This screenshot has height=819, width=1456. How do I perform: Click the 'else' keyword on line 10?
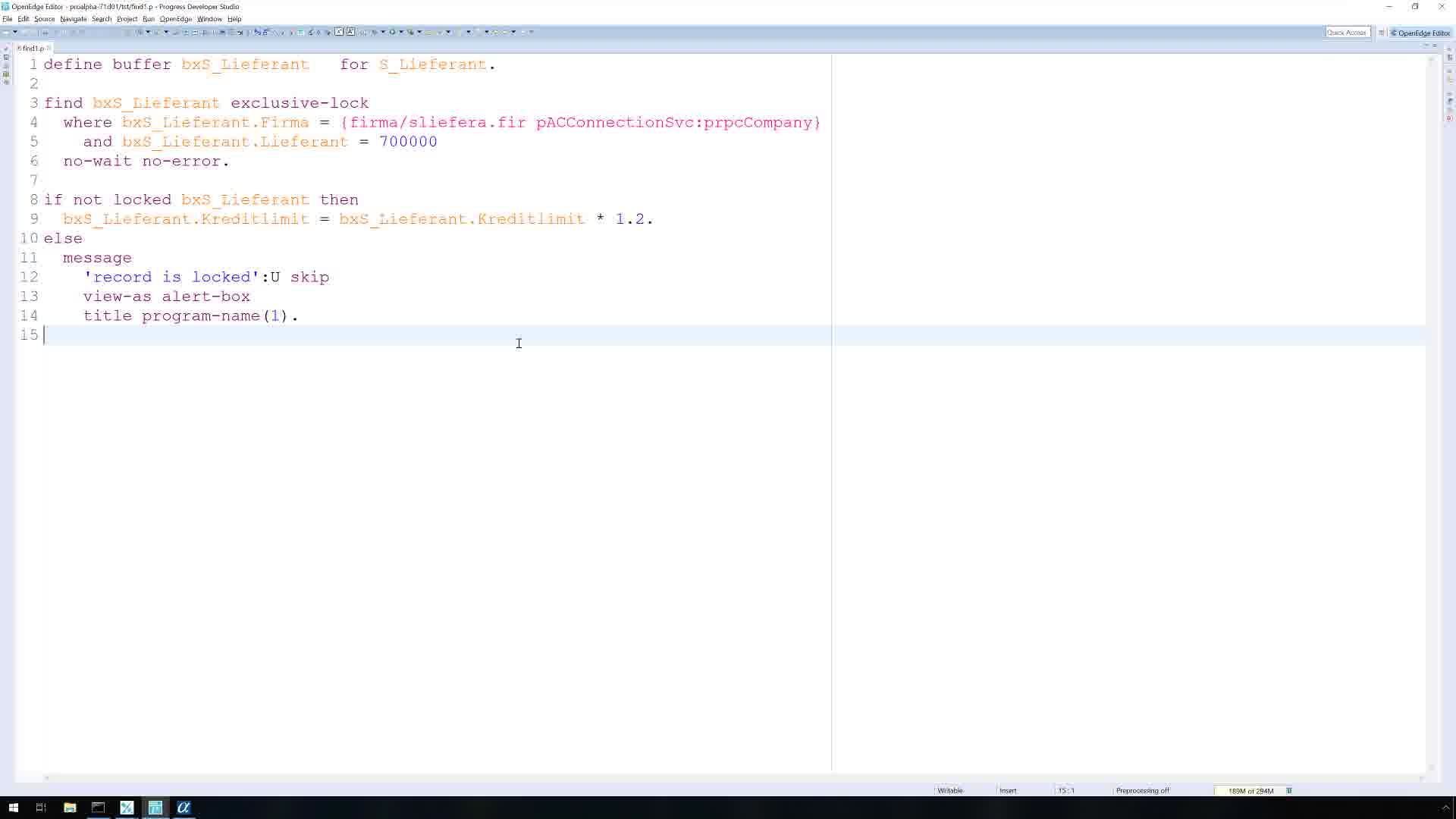pyautogui.click(x=63, y=238)
